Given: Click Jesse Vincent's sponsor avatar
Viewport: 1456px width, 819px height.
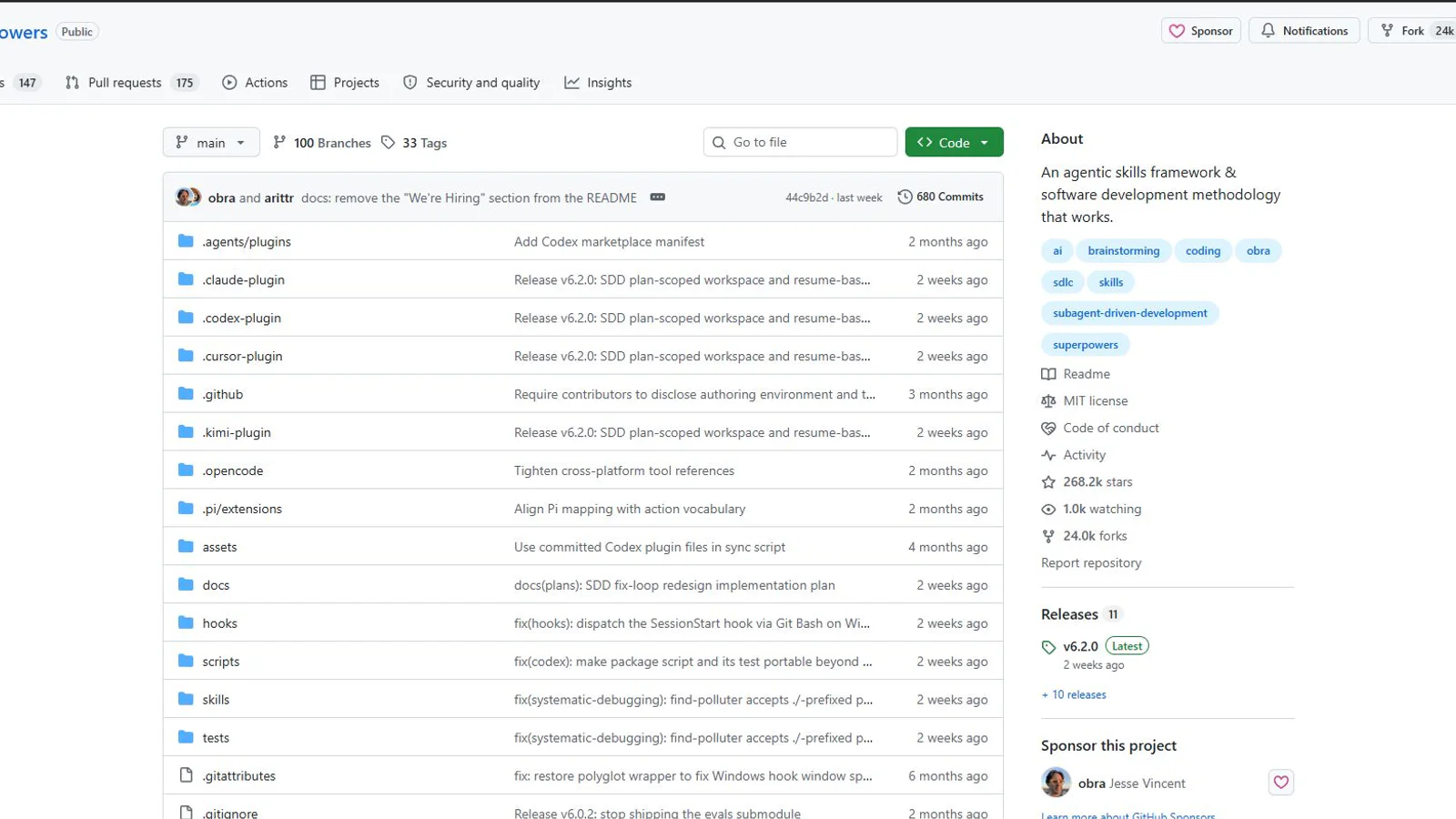Looking at the screenshot, I should coord(1056,783).
